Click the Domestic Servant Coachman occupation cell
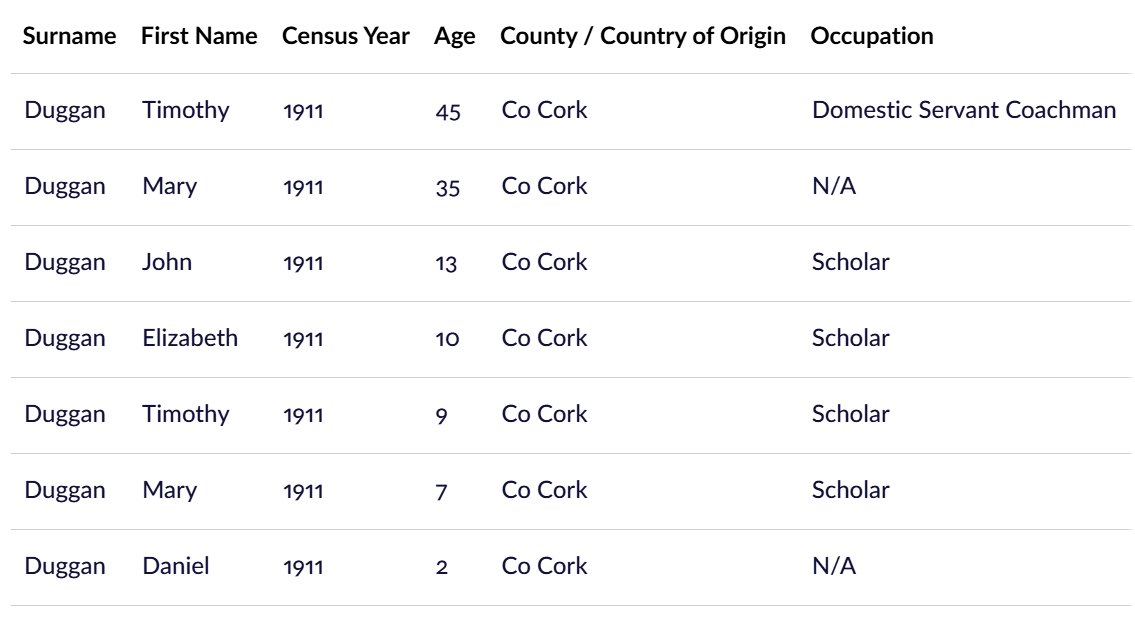 pos(963,110)
